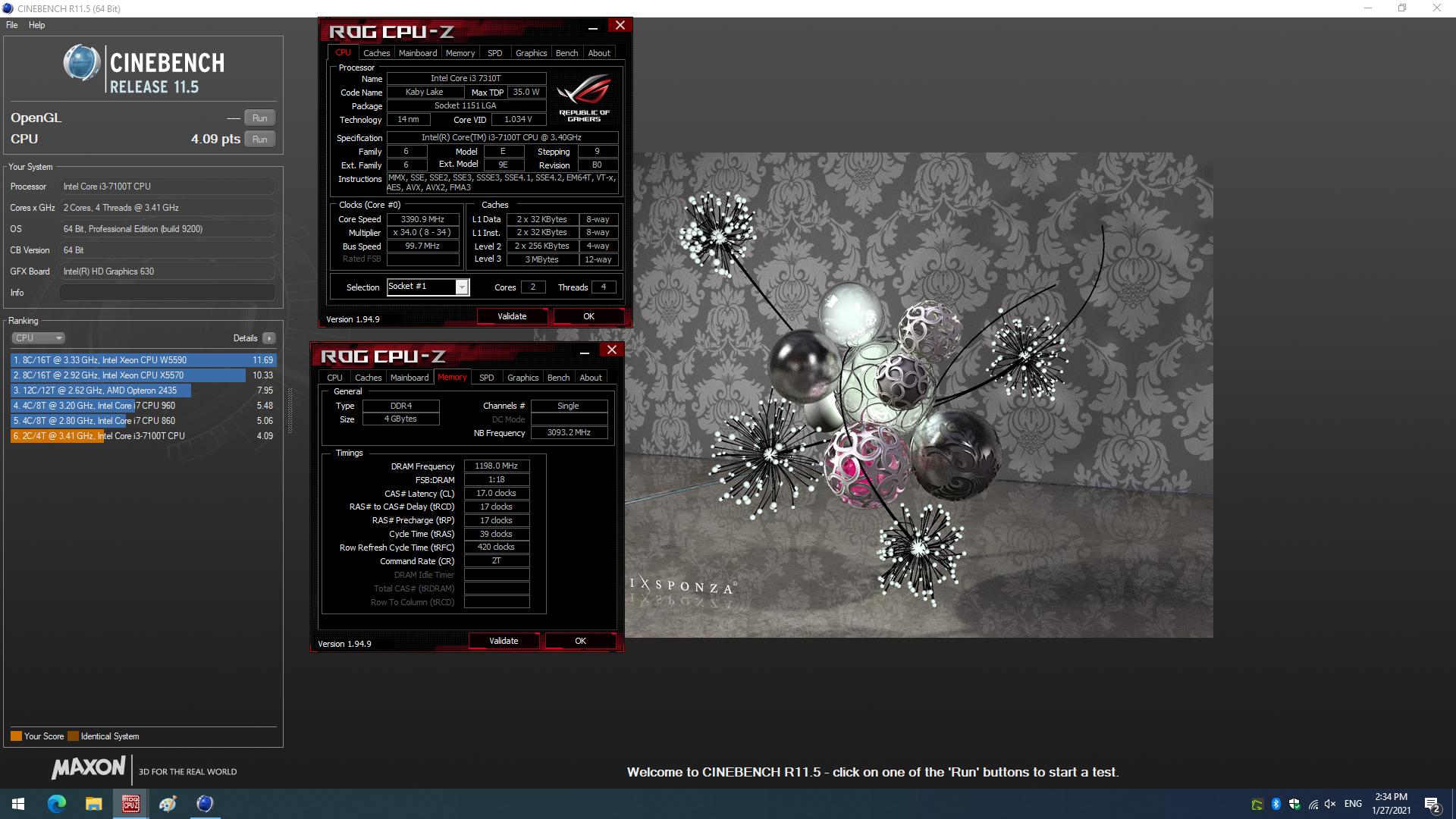
Task: Switch to Mainboard tab in lower CPU-Z window
Action: pos(409,378)
